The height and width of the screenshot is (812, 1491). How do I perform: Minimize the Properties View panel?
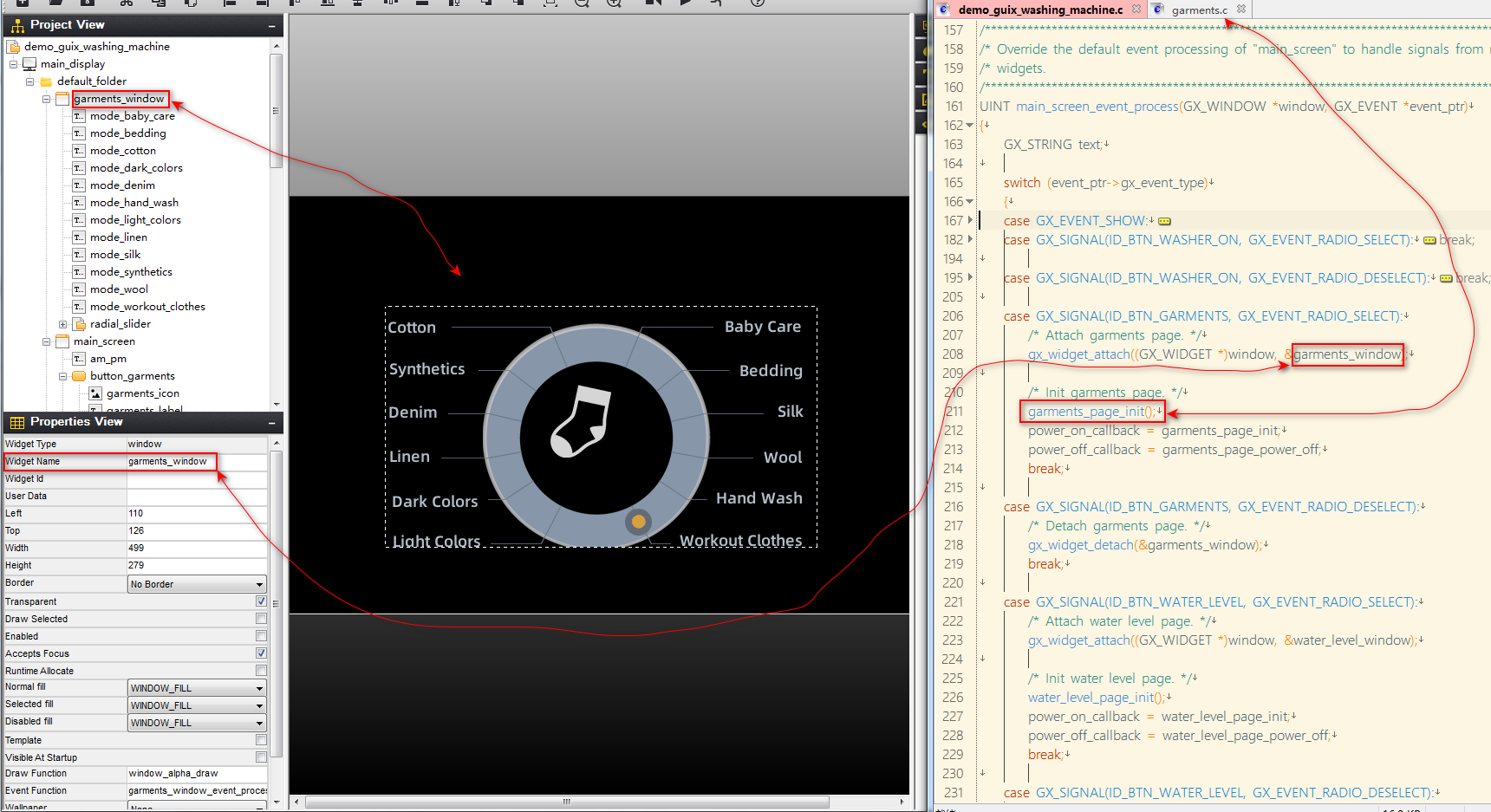(272, 423)
